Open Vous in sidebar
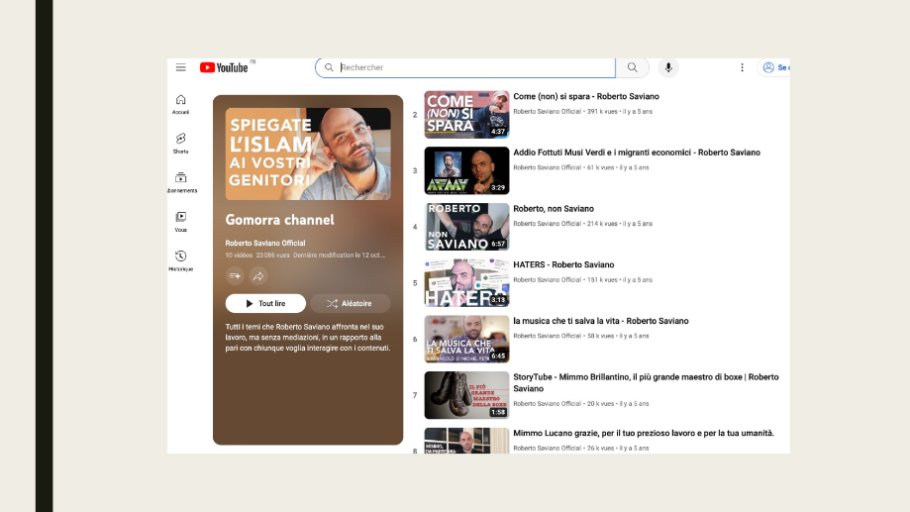 (x=180, y=222)
